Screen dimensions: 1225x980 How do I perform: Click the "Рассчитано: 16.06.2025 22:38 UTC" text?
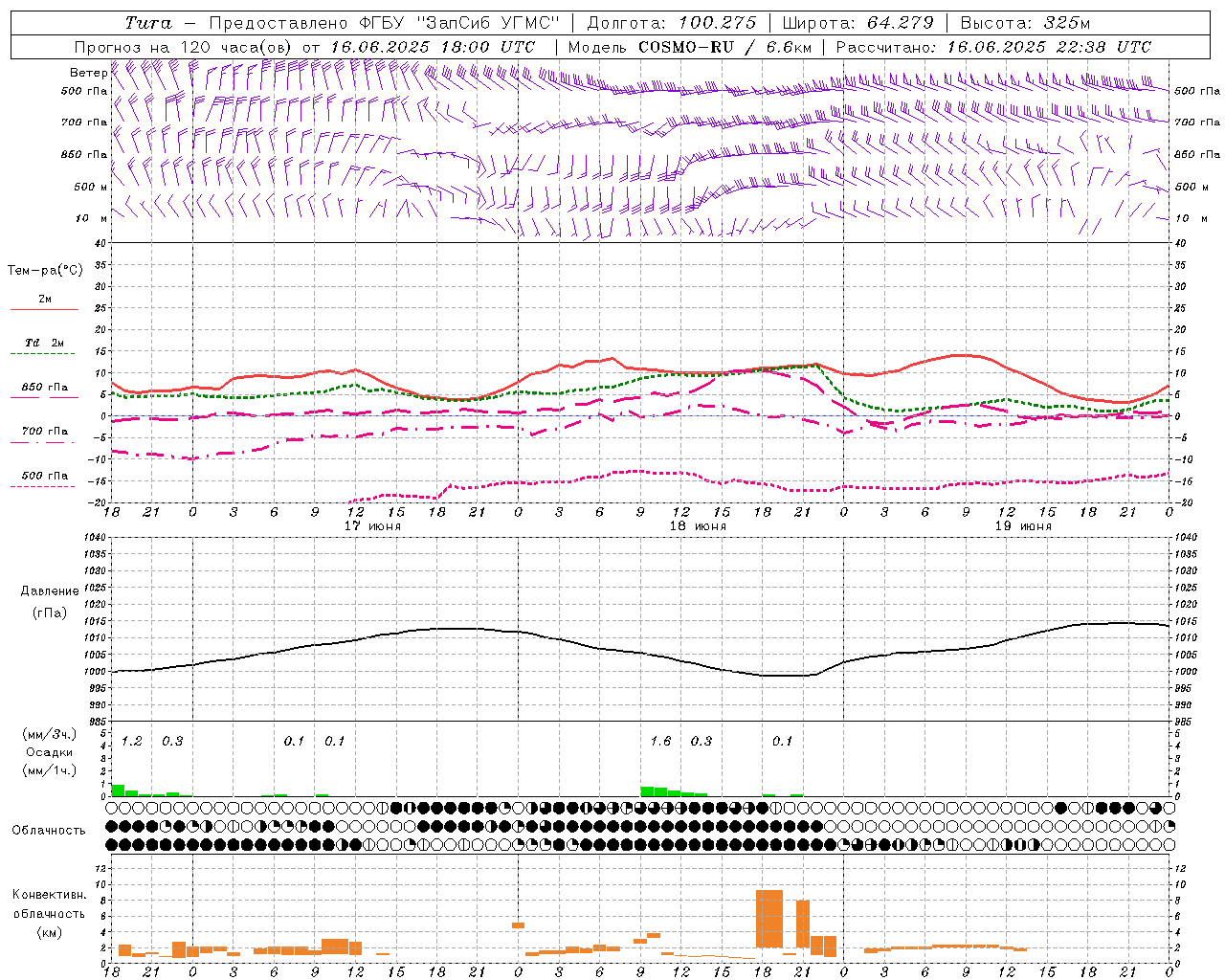point(994,47)
